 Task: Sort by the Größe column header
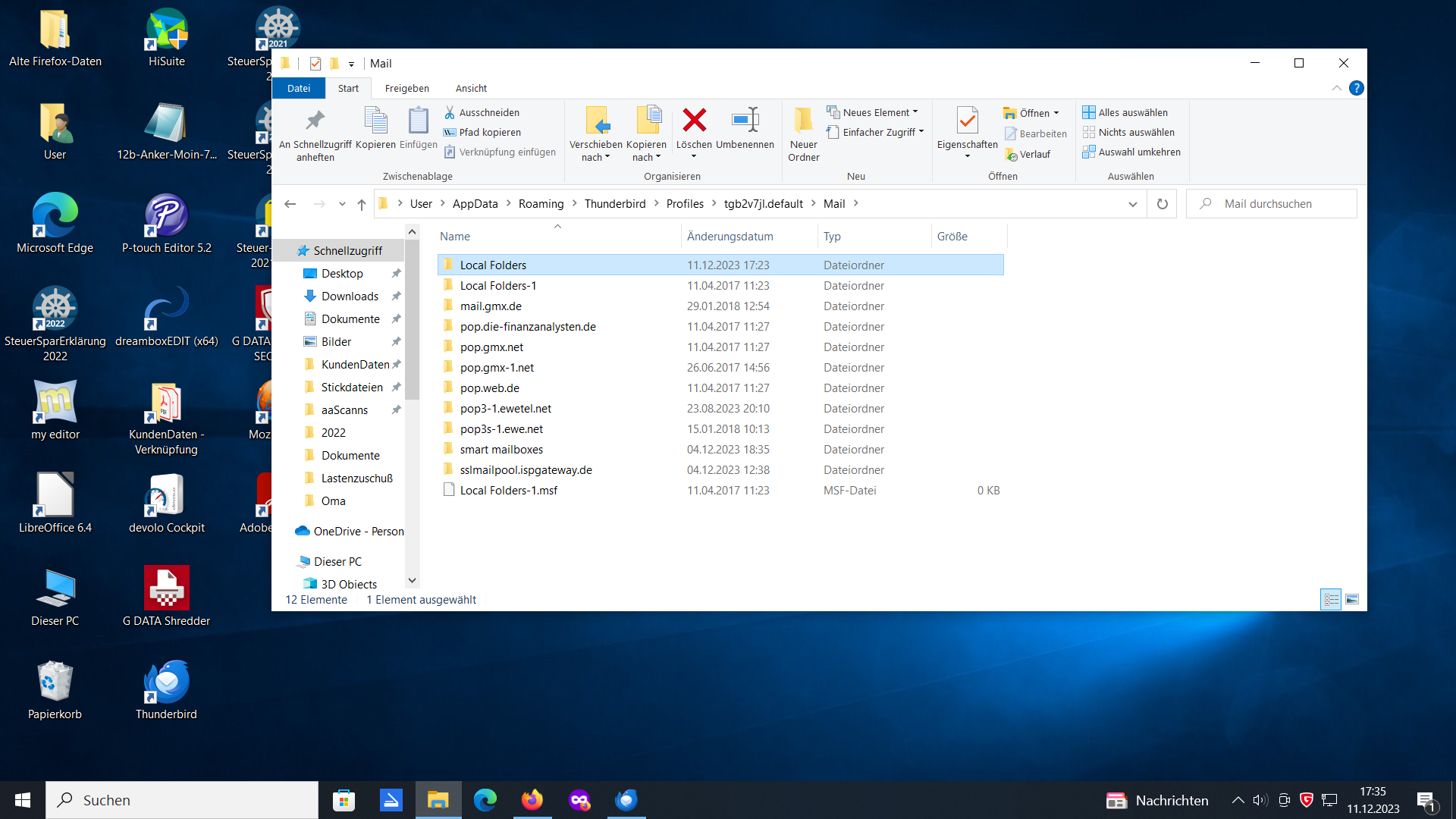[x=969, y=237]
